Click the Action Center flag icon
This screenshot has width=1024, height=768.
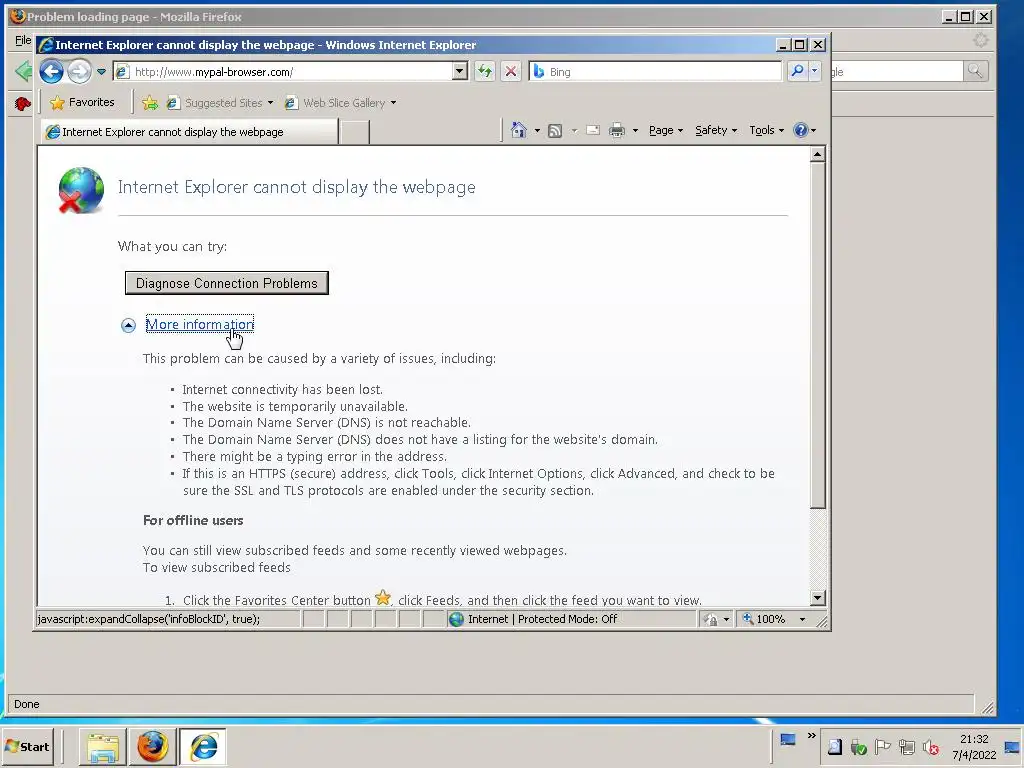882,746
